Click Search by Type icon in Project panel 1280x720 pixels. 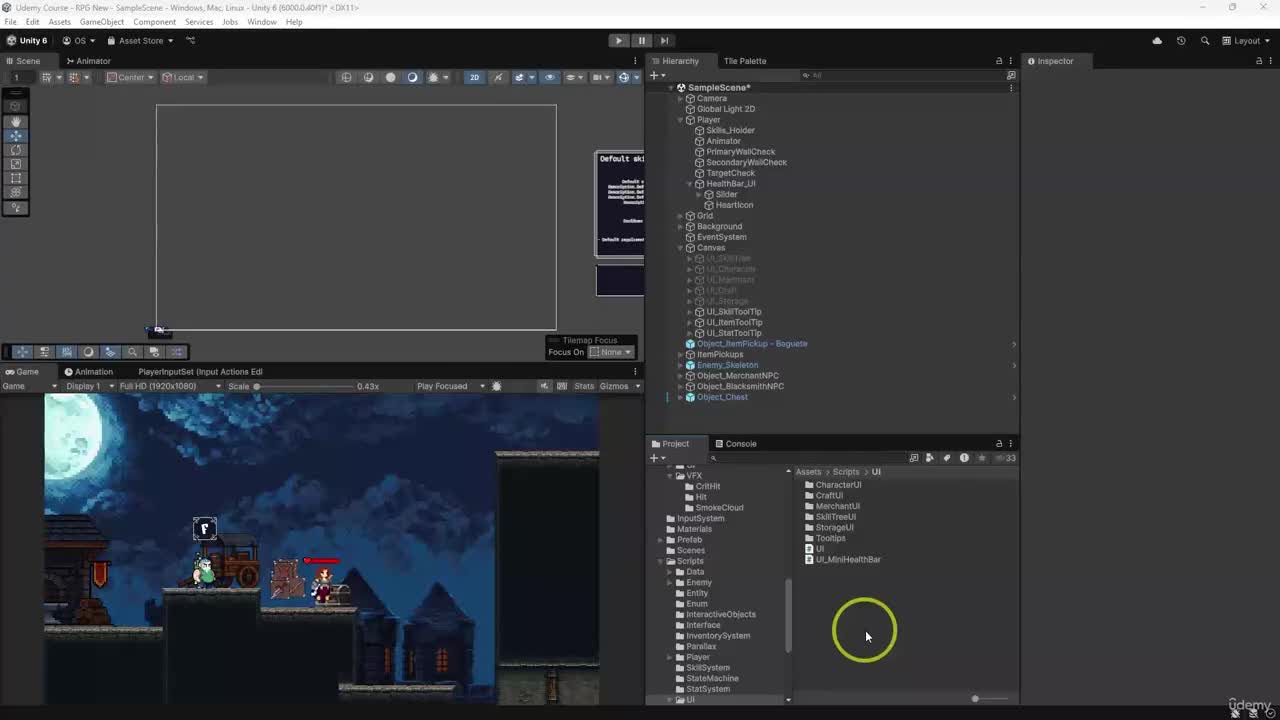pos(930,458)
